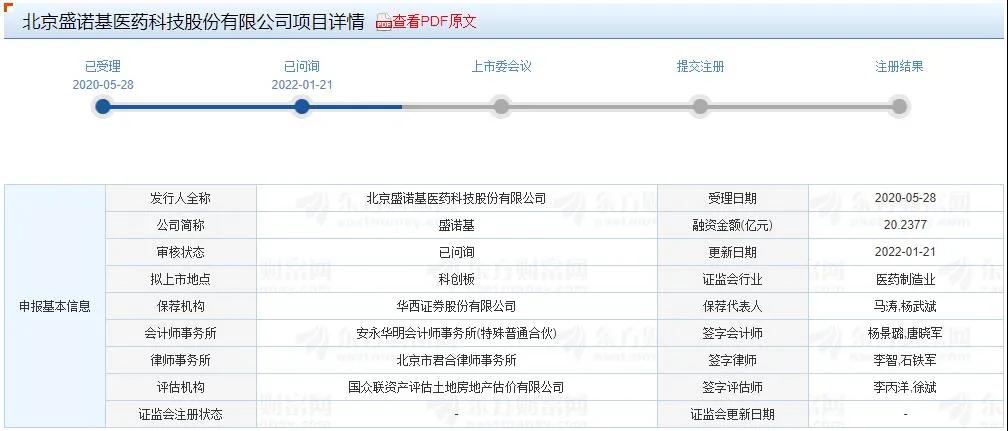
Task: Click the 保荐代表人 label cell
Action: tap(733, 306)
